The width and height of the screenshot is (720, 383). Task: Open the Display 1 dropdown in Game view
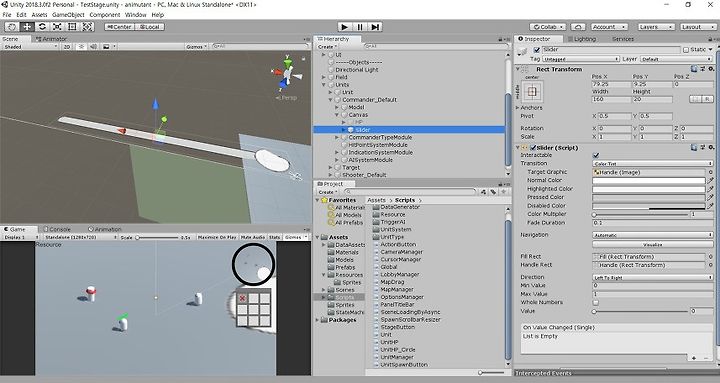pos(22,237)
